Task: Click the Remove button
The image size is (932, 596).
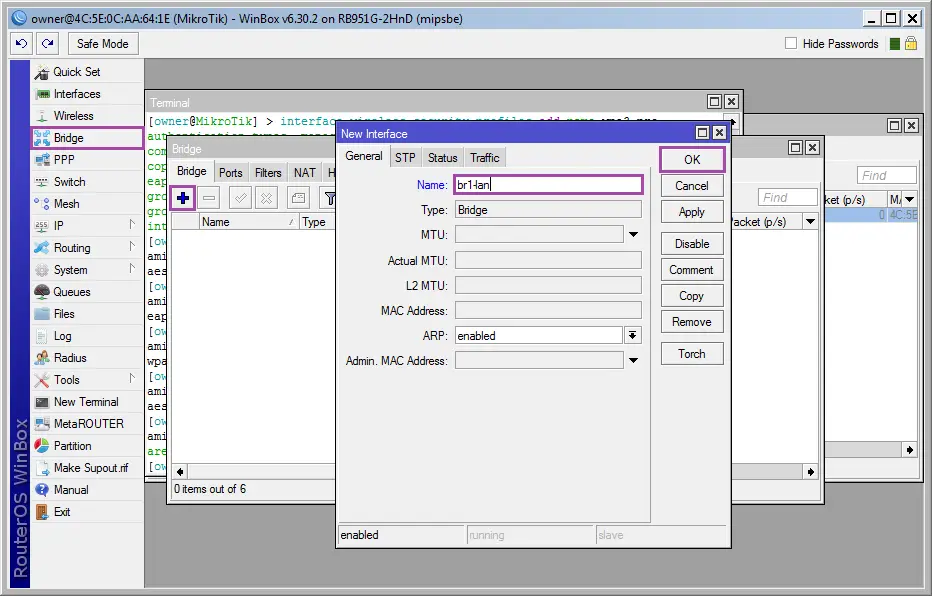Action: (x=692, y=322)
